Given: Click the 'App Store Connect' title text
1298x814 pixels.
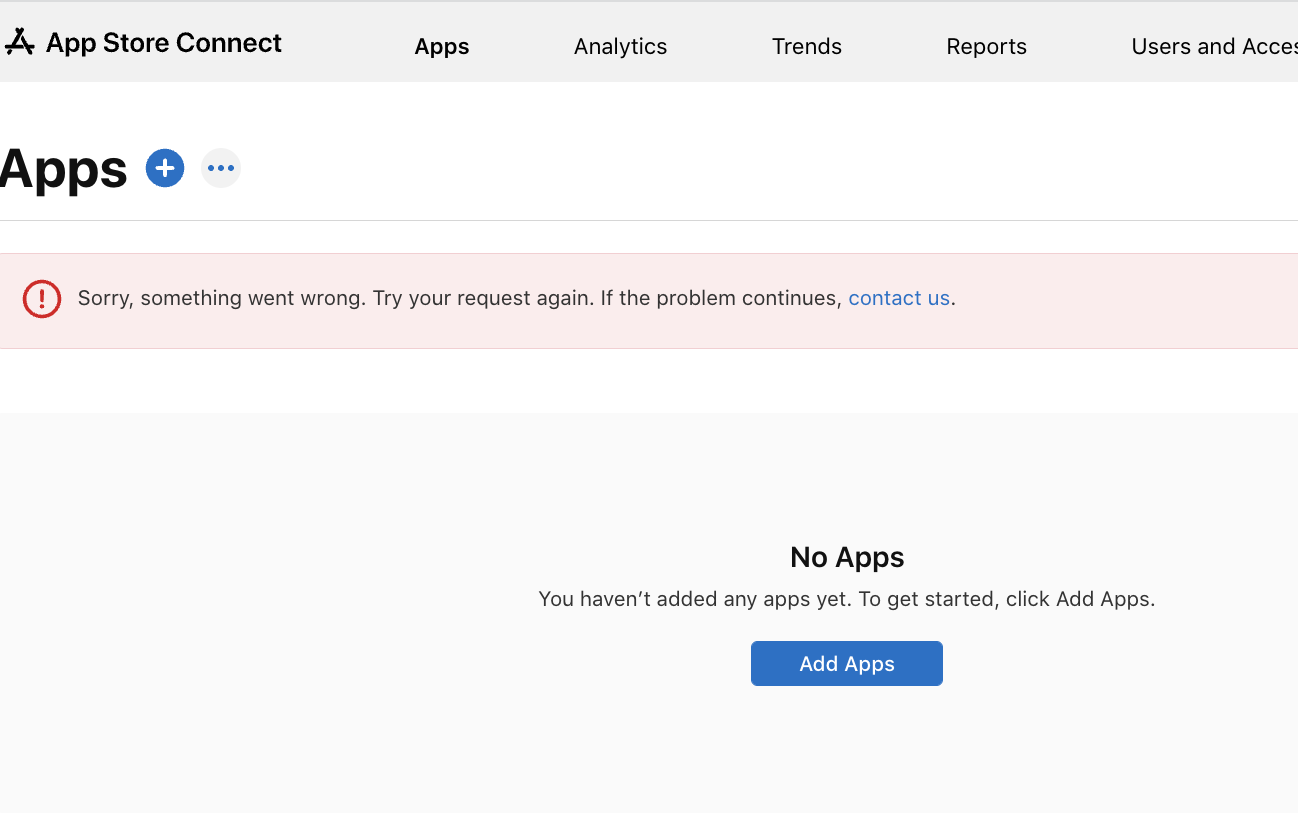Looking at the screenshot, I should pos(164,43).
